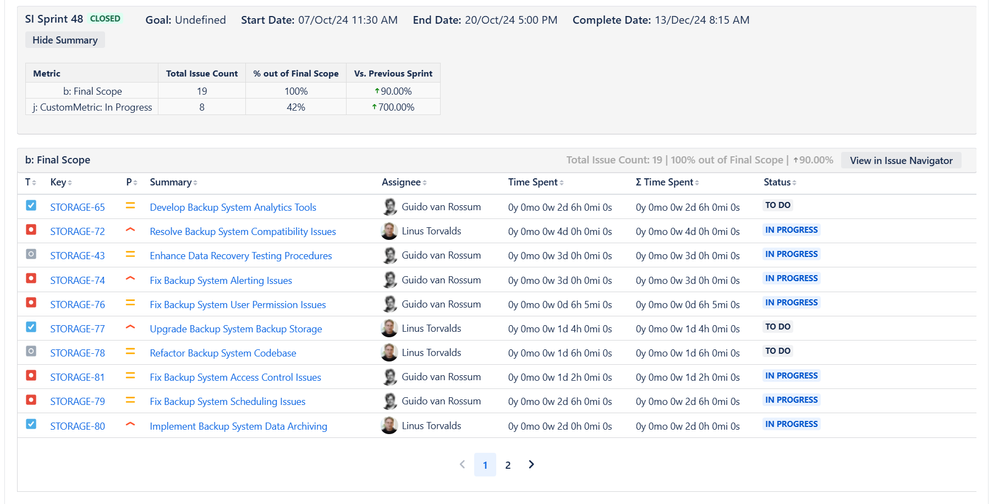
Task: Open Enhance Data Recovery Testing Procedures
Action: [x=241, y=256]
